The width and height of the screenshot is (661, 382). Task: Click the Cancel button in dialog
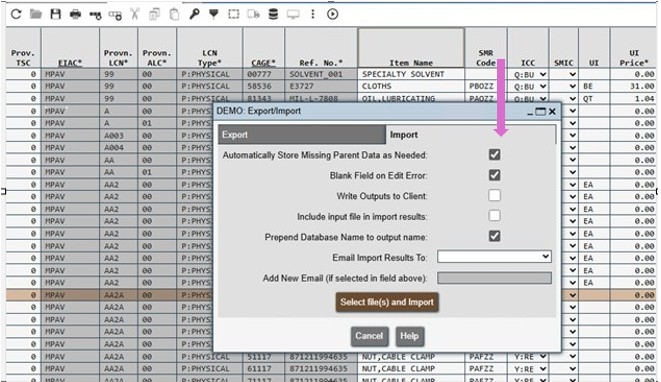click(369, 336)
